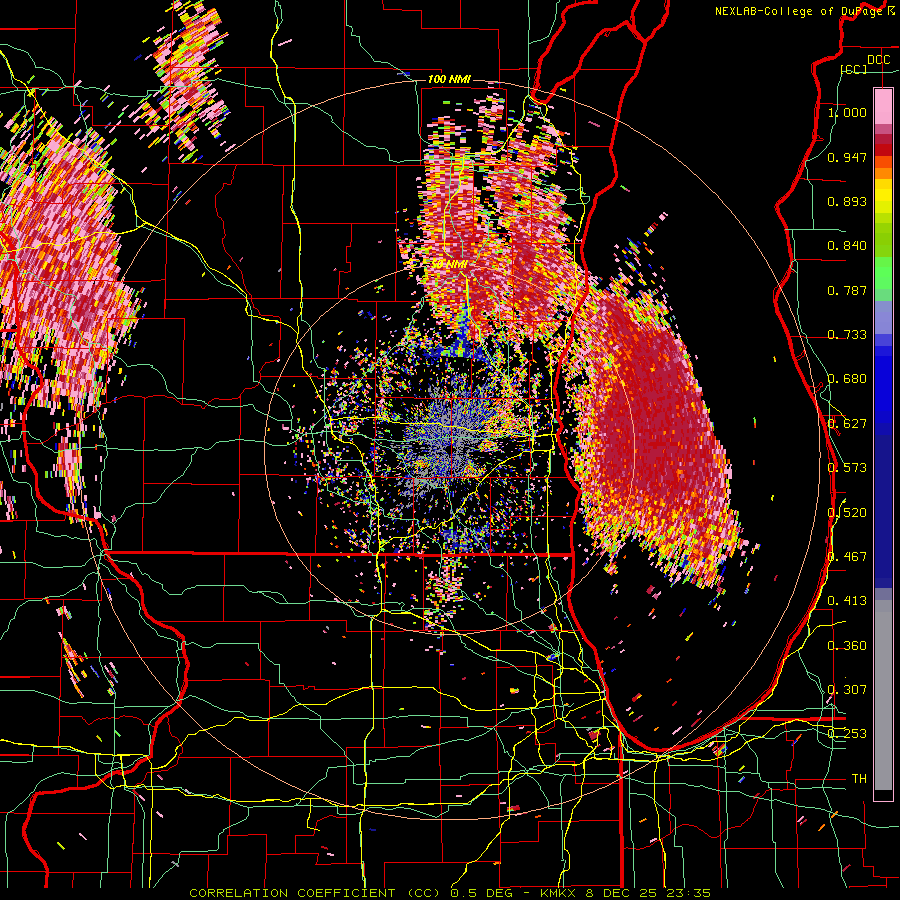Click the 0.413 color scale value

847,601
